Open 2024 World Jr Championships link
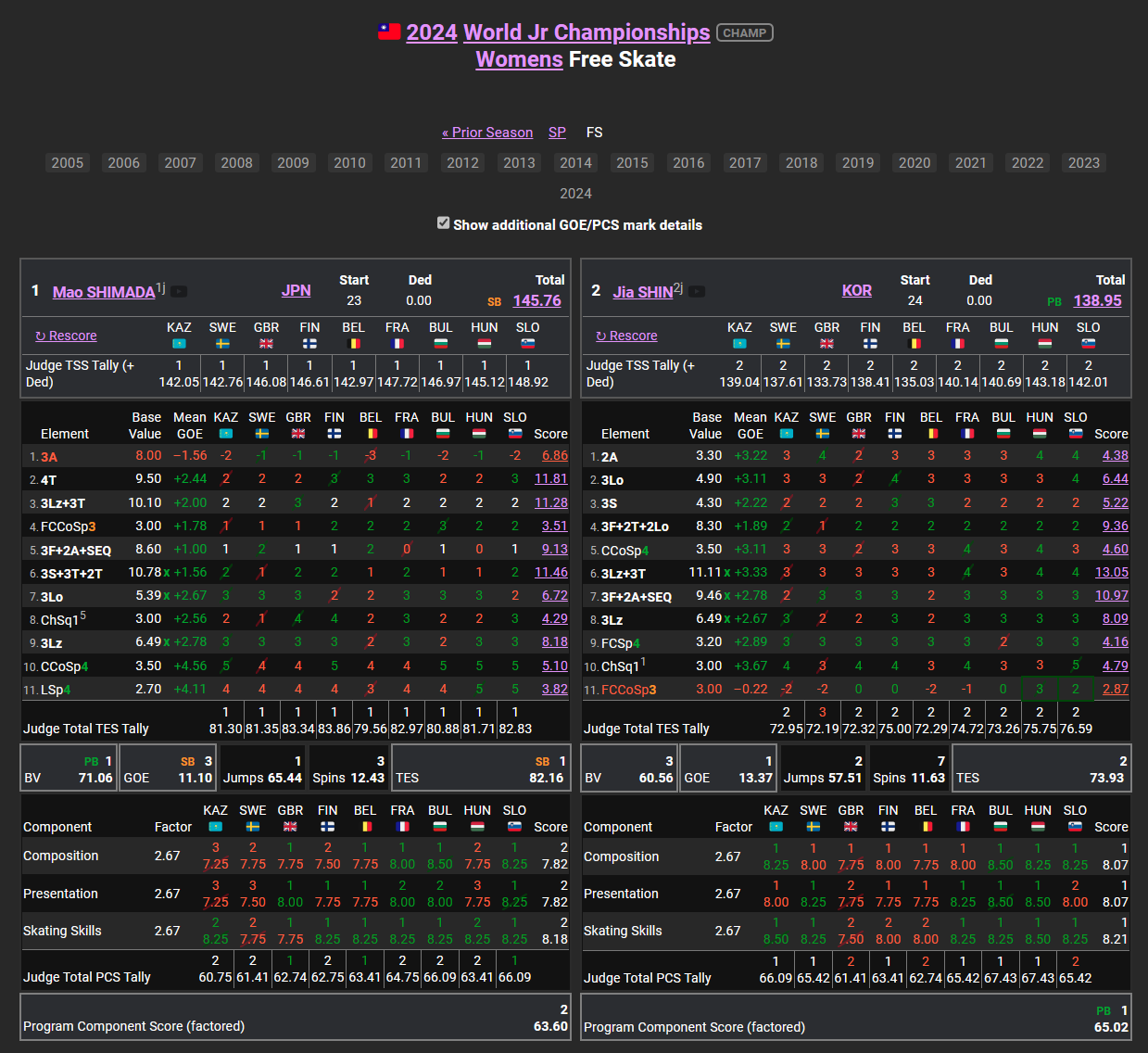Screen dimensions: 1148x1053 coord(558,32)
